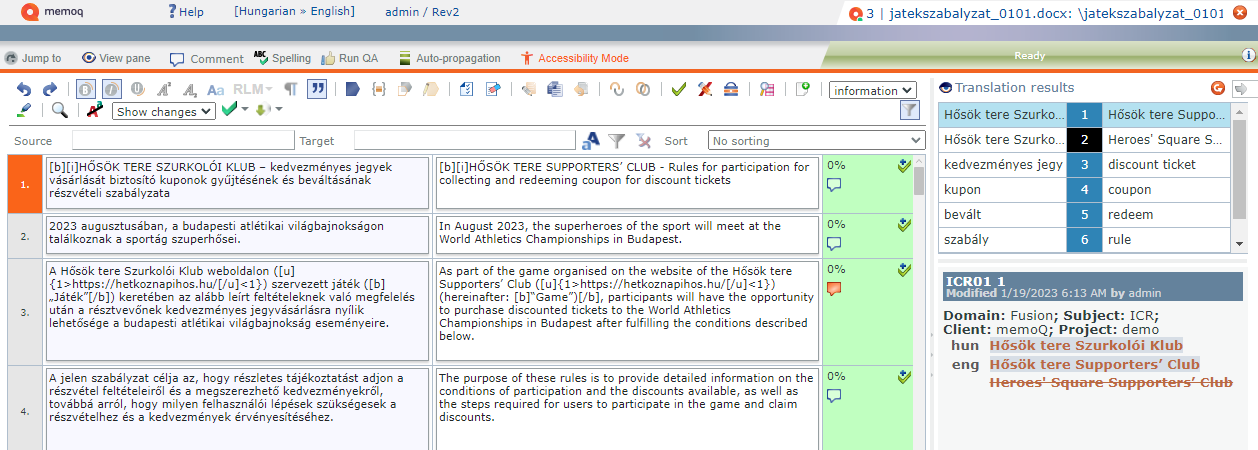Open the No sorting dropdown
The height and width of the screenshot is (450, 1258).
coord(816,141)
